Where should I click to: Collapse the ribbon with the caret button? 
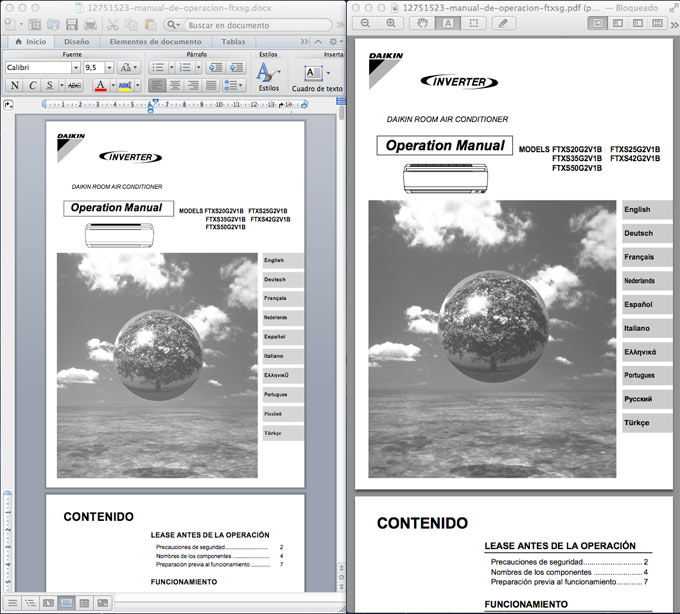[318, 42]
